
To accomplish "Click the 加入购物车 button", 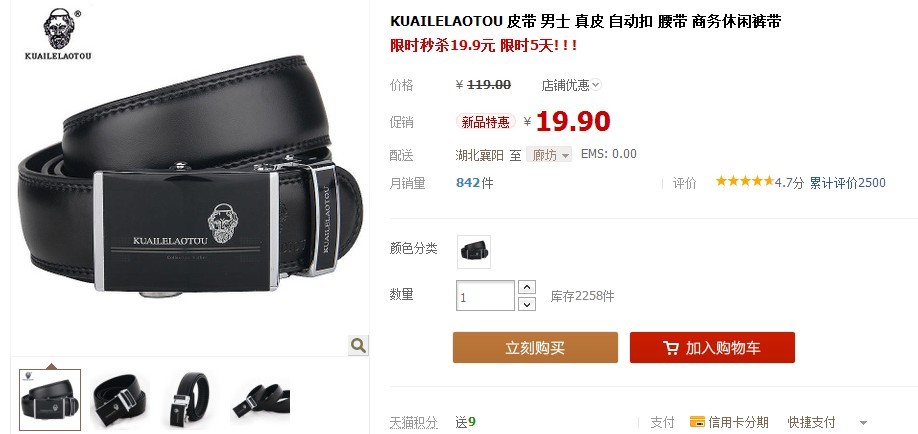I will (x=712, y=347).
